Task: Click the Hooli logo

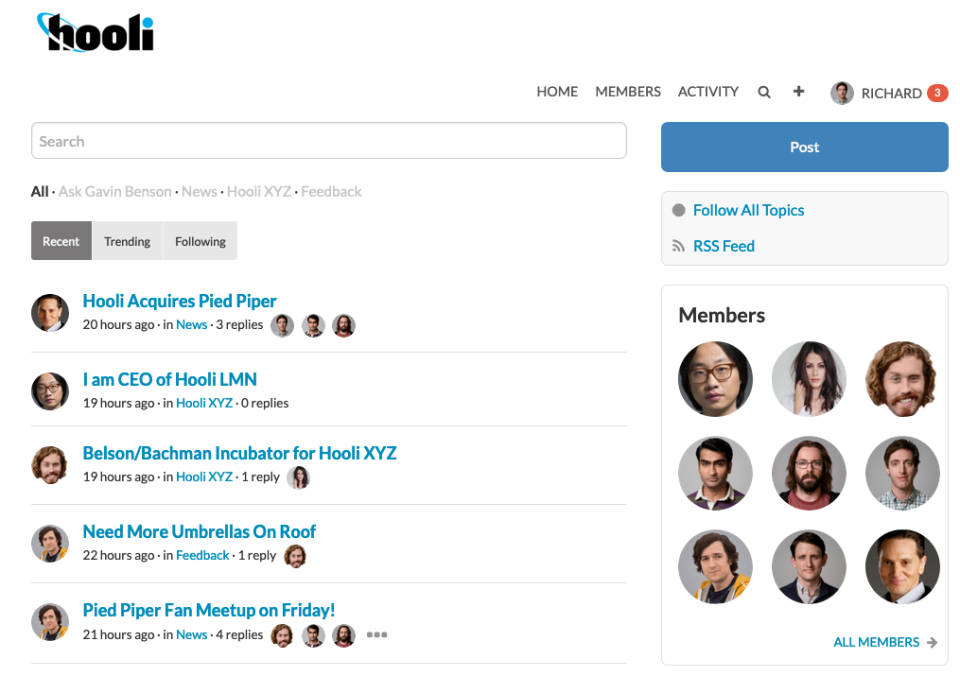Action: point(96,33)
